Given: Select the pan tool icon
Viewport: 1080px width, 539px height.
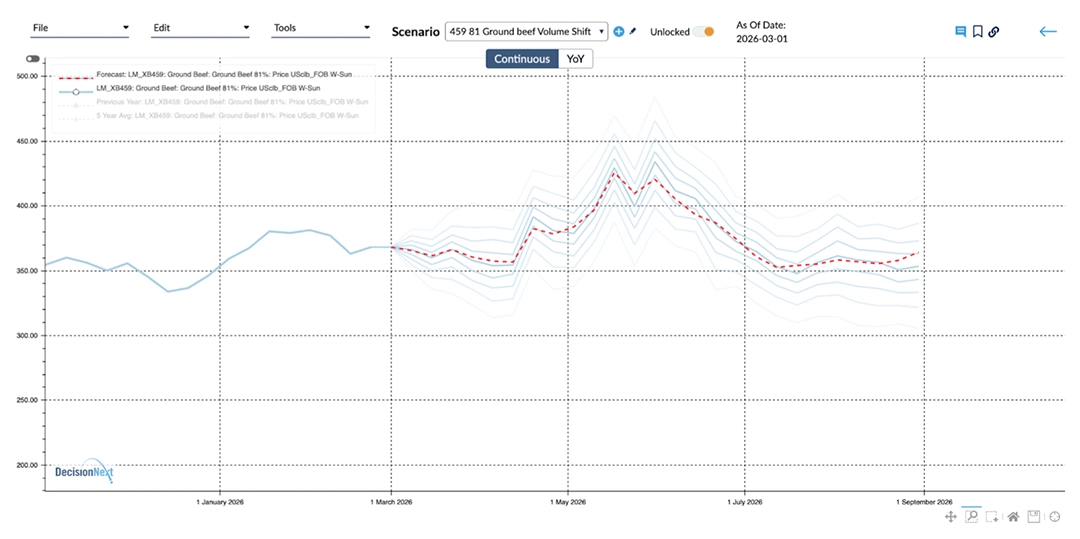Looking at the screenshot, I should coord(950,517).
